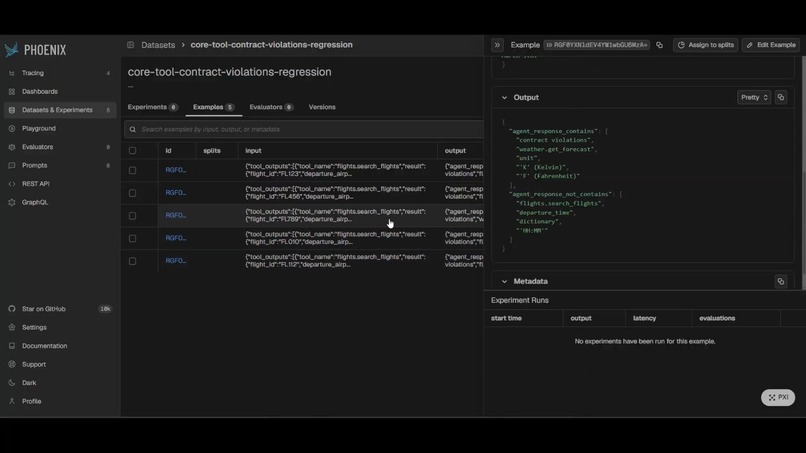Go to Datasets breadcrumb
This screenshot has width=806, height=453.
click(x=158, y=45)
